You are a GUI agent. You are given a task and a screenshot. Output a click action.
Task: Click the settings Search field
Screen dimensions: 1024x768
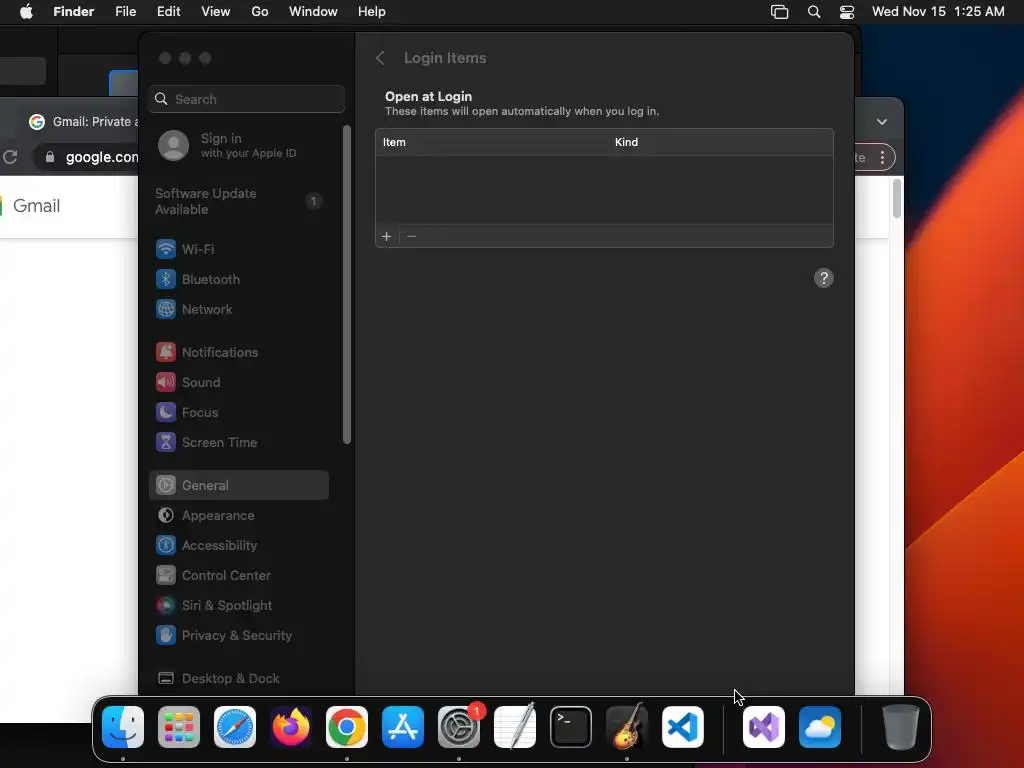(x=247, y=99)
